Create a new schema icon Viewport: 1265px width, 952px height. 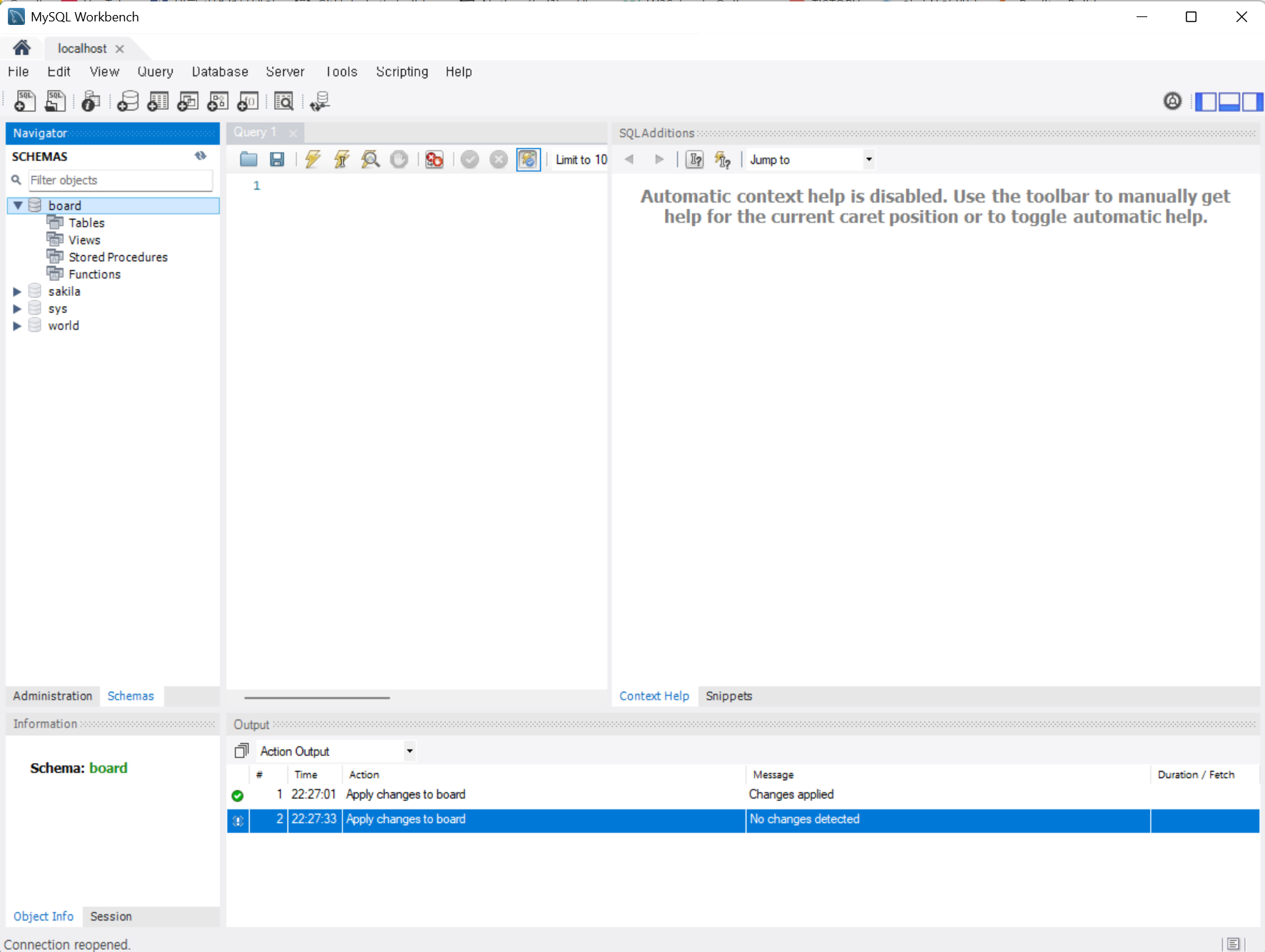tap(128, 101)
